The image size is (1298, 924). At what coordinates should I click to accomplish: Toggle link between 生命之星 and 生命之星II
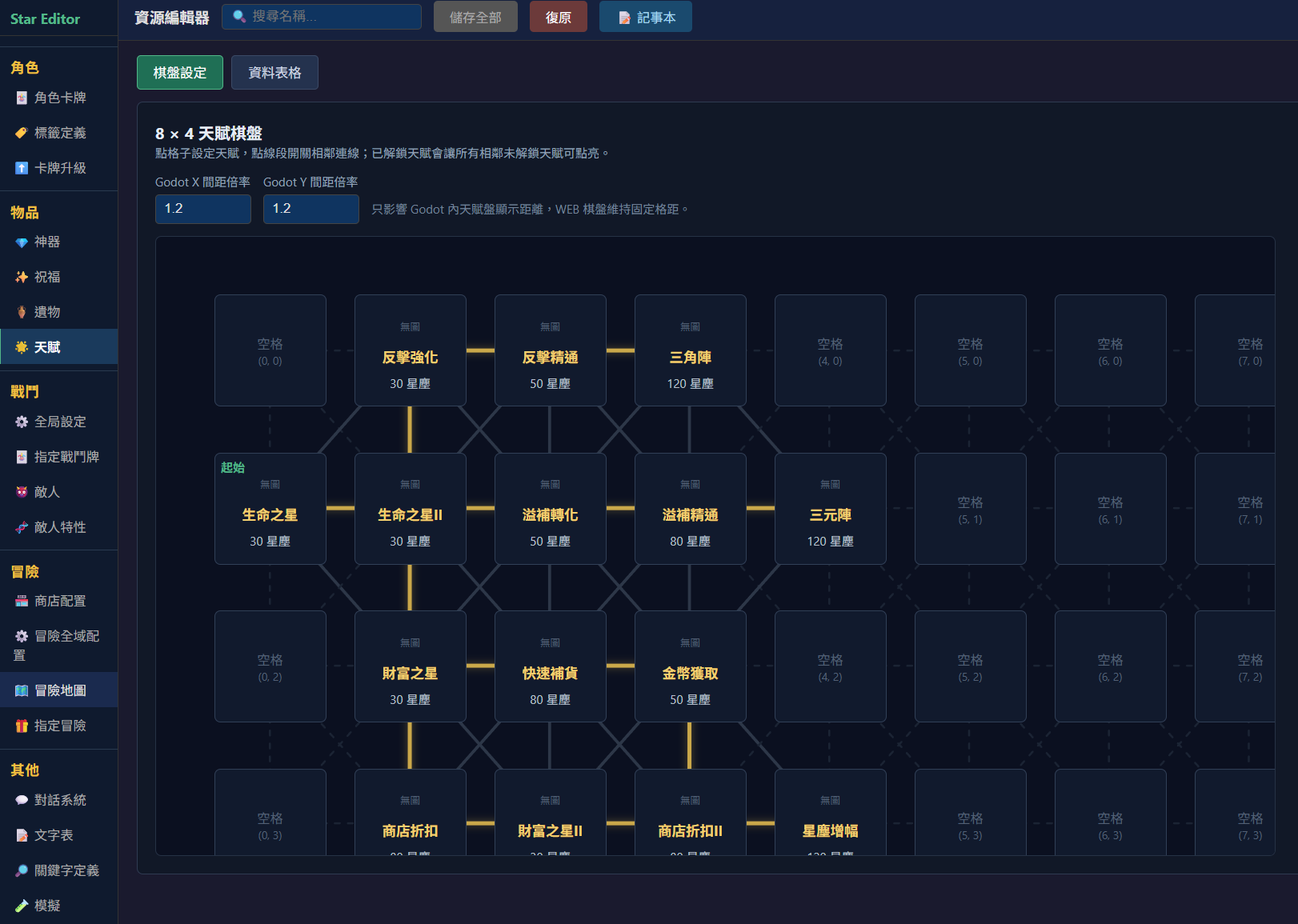tap(340, 508)
